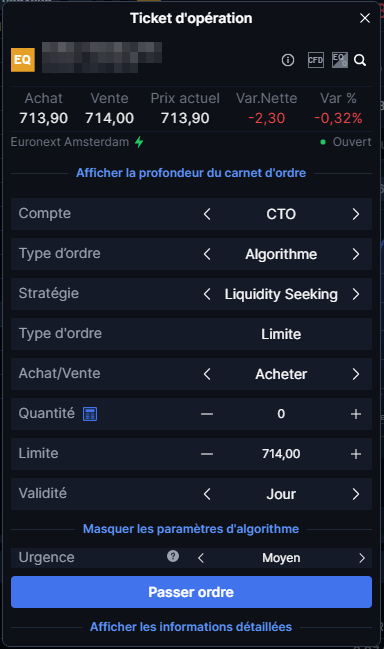Raise Urgence level with right arrow
Image resolution: width=384 pixels, height=649 pixels.
(x=362, y=558)
